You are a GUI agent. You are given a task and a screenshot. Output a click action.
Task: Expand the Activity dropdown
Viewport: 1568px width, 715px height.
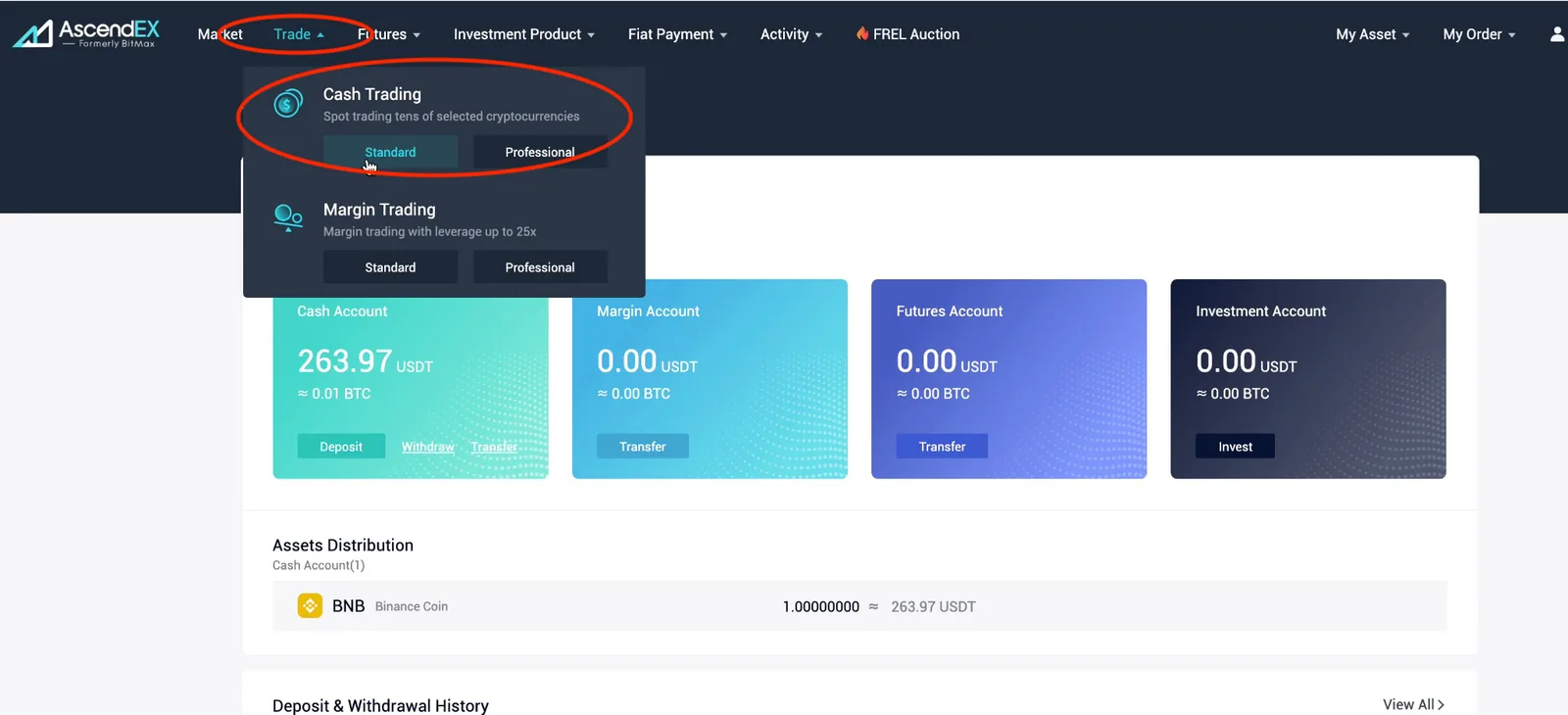click(792, 34)
